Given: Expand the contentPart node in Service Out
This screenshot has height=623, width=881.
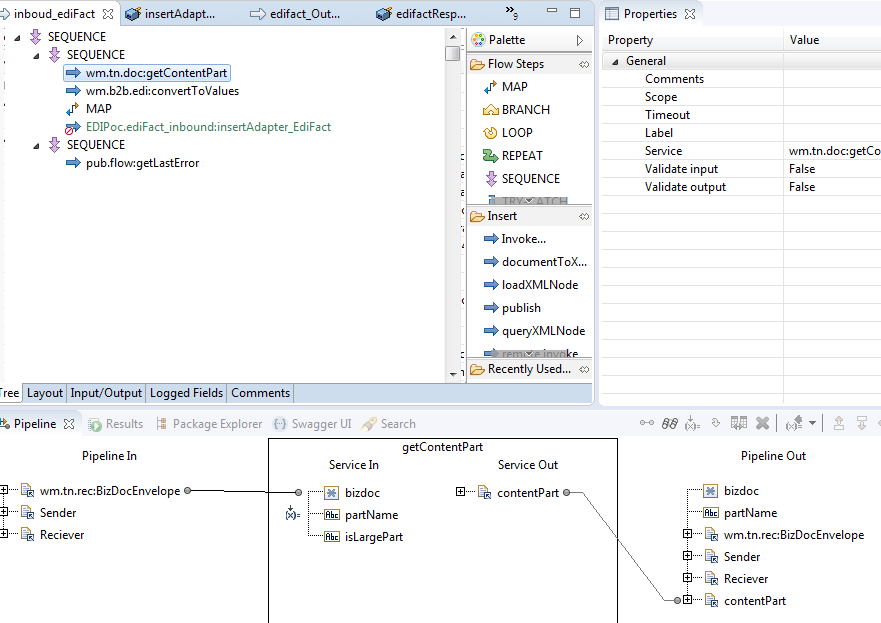Looking at the screenshot, I should (x=460, y=492).
